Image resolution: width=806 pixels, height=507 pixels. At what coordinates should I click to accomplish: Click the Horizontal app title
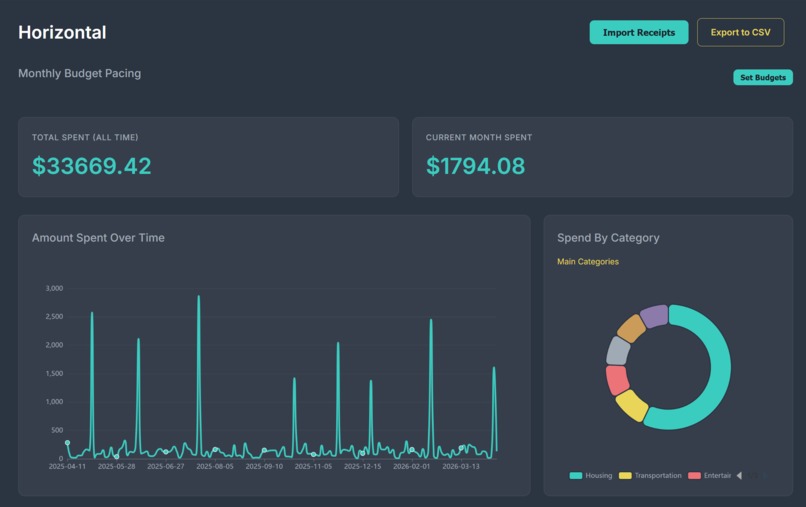(x=62, y=32)
